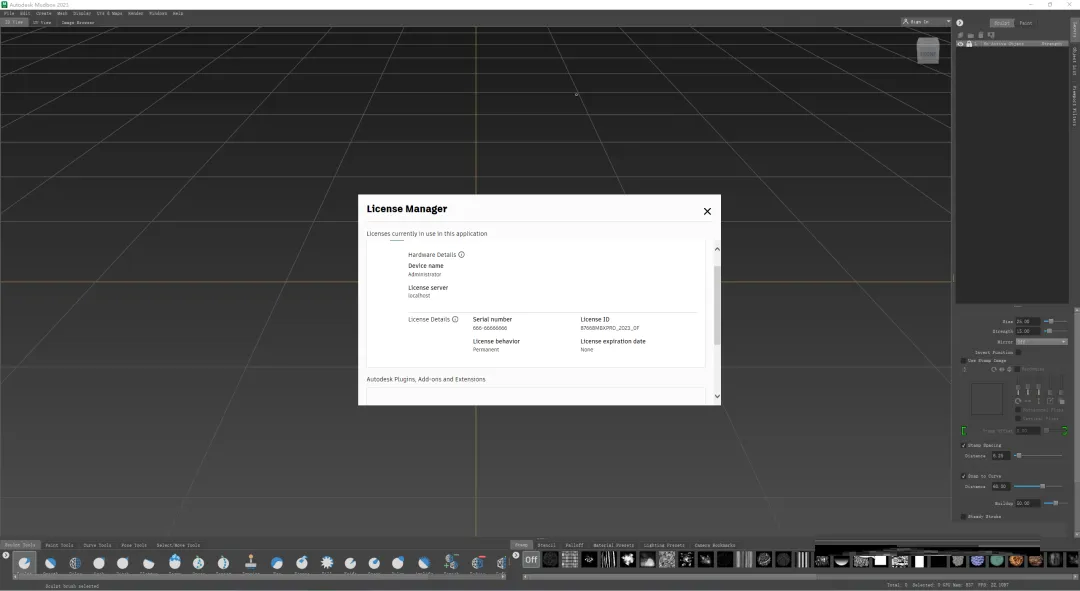This screenshot has width=1080, height=591.
Task: Adjust the brush Size slider
Action: point(1055,322)
